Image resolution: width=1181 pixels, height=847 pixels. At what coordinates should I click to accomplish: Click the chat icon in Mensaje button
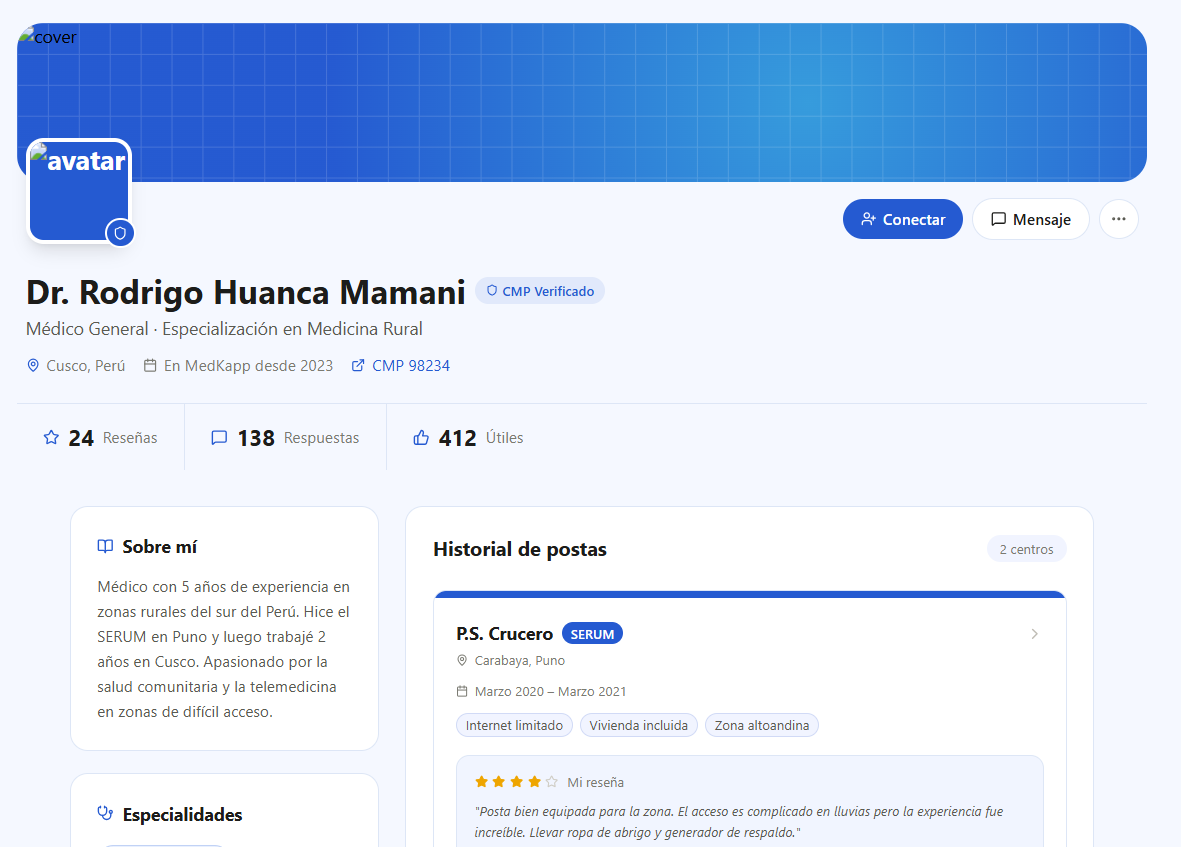point(999,219)
